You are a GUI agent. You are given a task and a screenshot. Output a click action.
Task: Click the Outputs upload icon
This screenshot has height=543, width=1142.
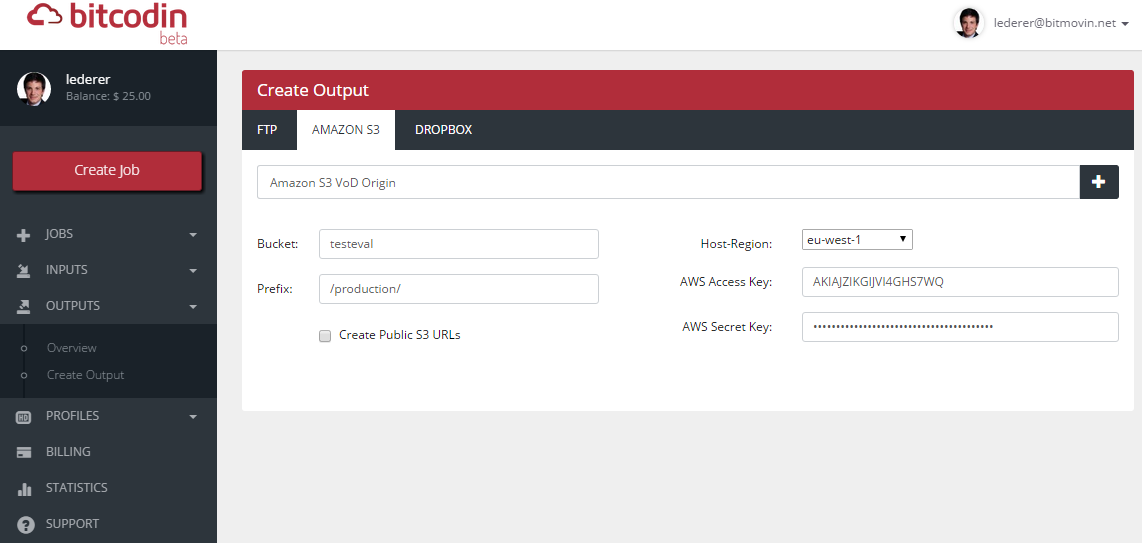click(x=23, y=306)
